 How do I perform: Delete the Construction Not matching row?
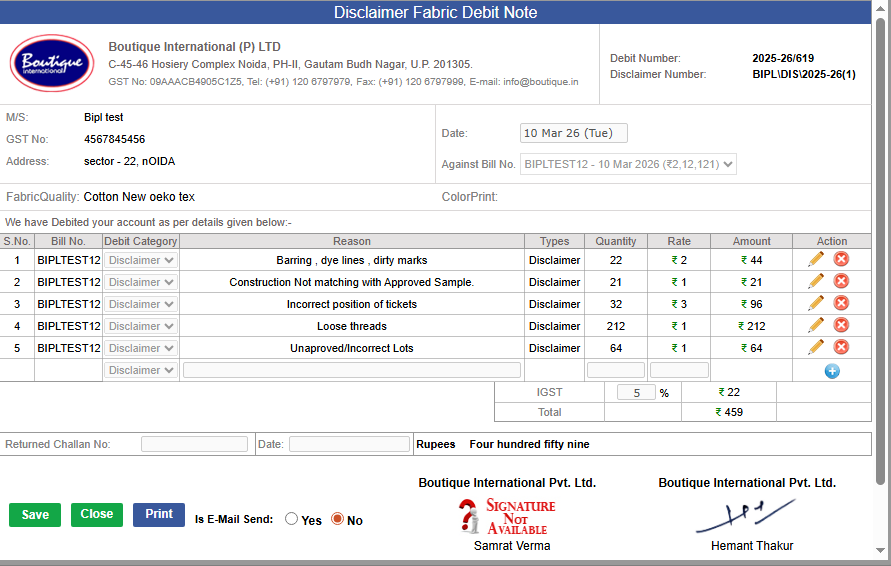[841, 281]
